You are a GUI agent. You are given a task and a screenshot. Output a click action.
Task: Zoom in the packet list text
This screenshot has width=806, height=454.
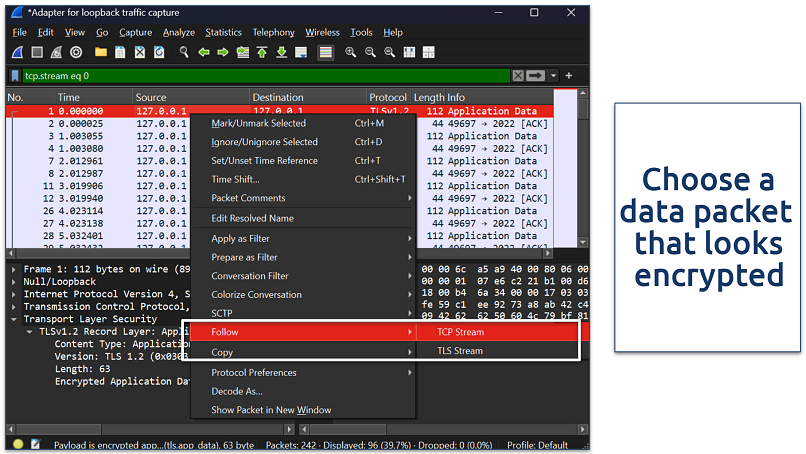pos(350,51)
